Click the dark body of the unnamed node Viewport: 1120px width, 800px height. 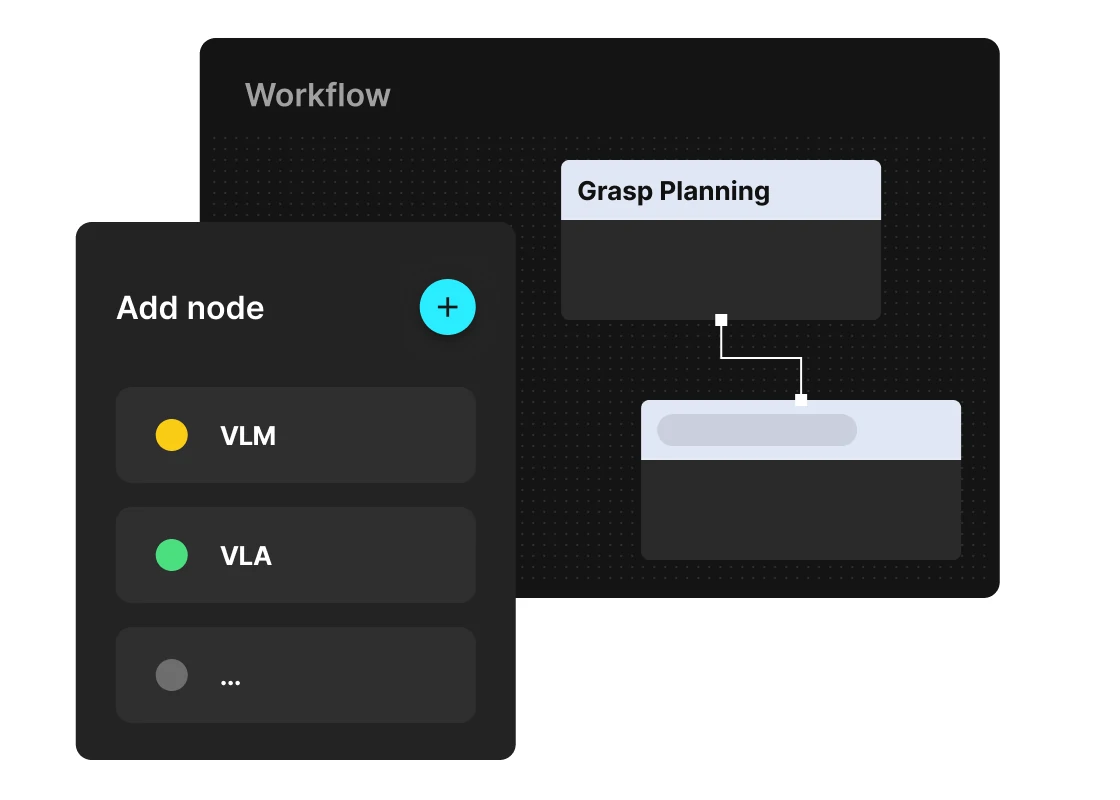800,508
